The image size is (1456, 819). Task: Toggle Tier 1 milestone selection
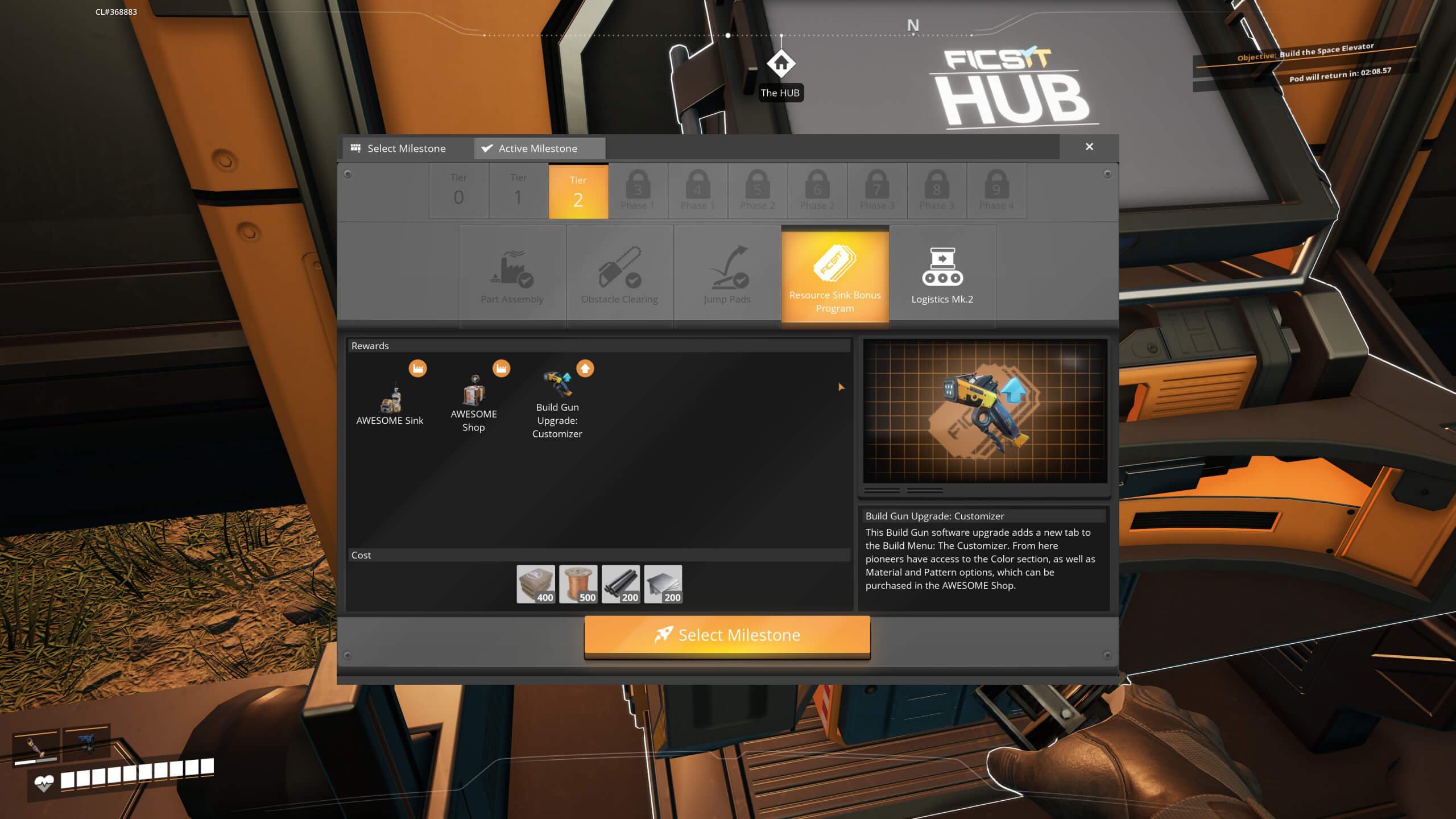pos(518,191)
